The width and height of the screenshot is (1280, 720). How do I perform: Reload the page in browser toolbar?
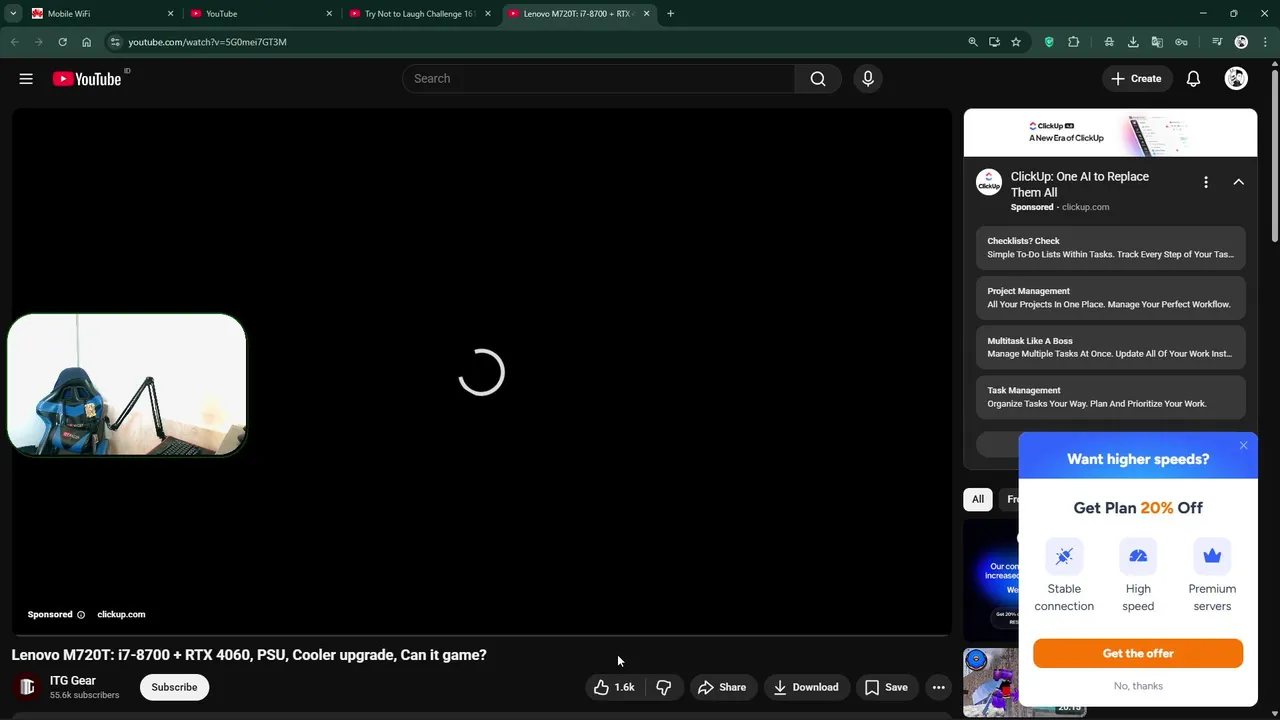point(62,42)
